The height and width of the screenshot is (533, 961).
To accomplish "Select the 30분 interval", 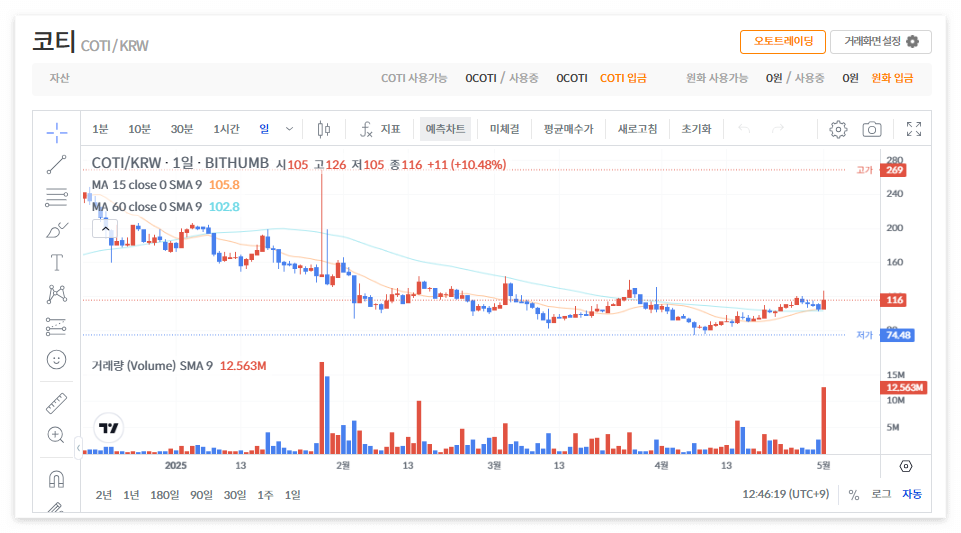I will 181,129.
